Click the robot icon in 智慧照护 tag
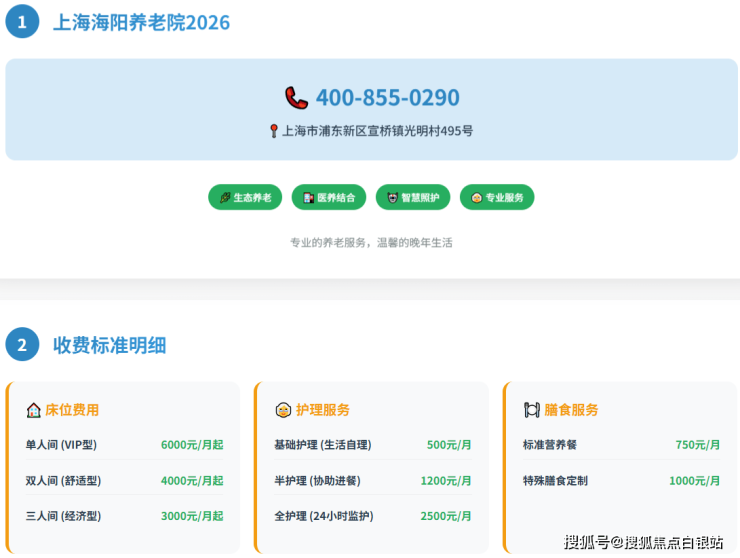Viewport: 740px width, 558px height. pos(392,198)
